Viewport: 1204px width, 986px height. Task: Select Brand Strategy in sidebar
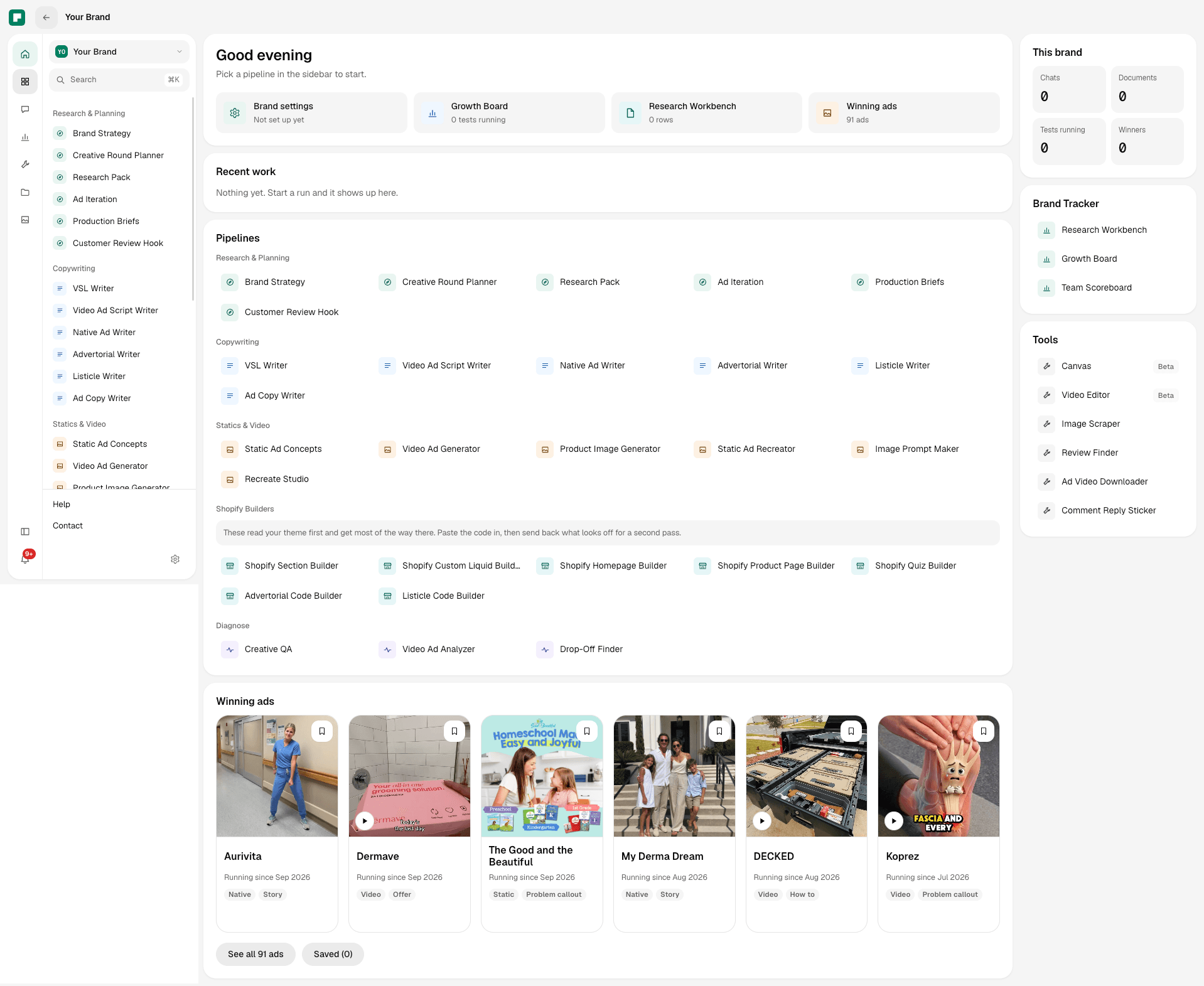point(119,134)
